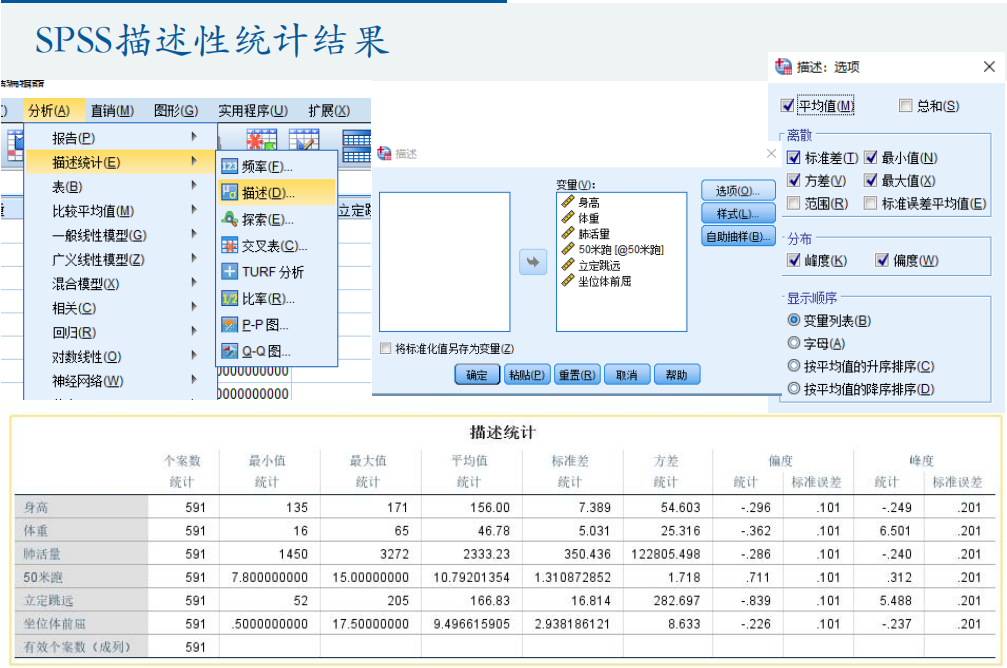Select the 身高 variable ruler icon
The image size is (1007, 668).
568,202
